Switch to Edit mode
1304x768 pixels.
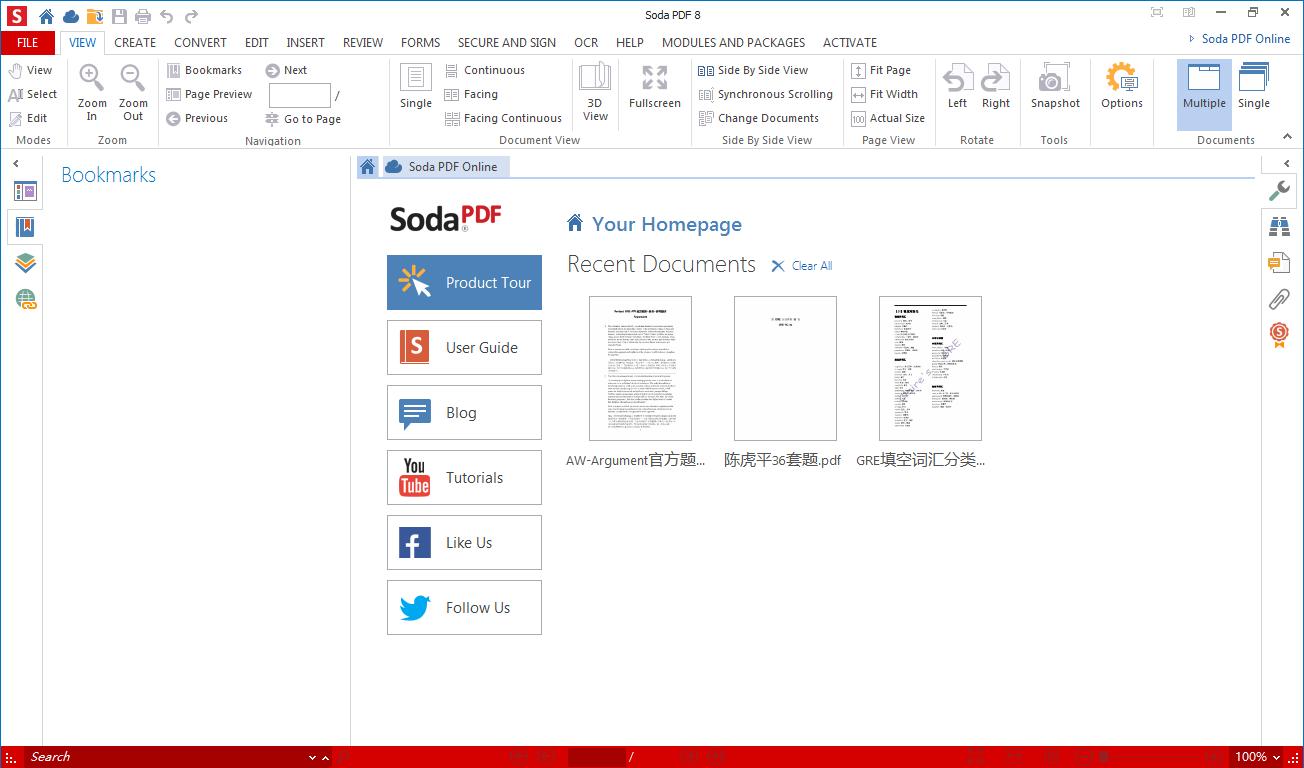tap(28, 118)
